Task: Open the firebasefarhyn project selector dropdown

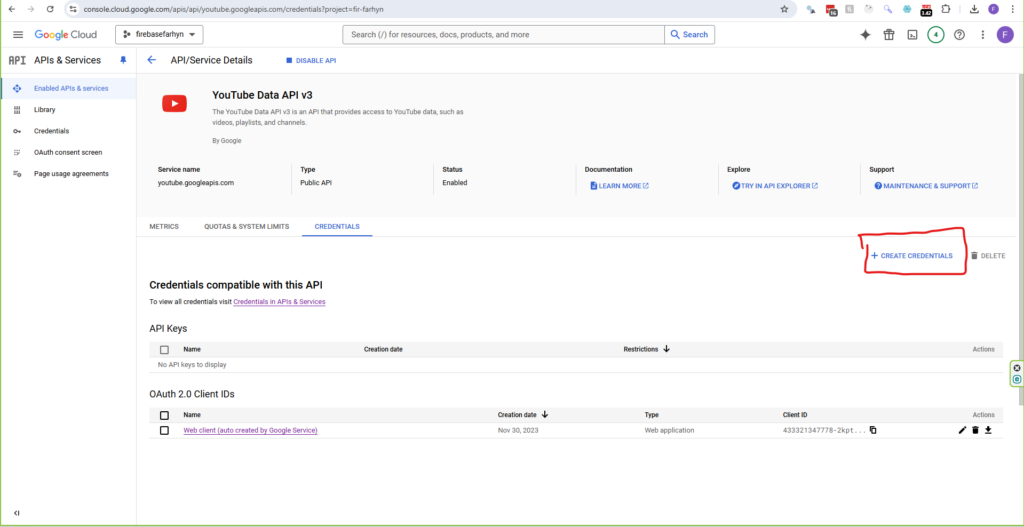Action: pos(160,34)
